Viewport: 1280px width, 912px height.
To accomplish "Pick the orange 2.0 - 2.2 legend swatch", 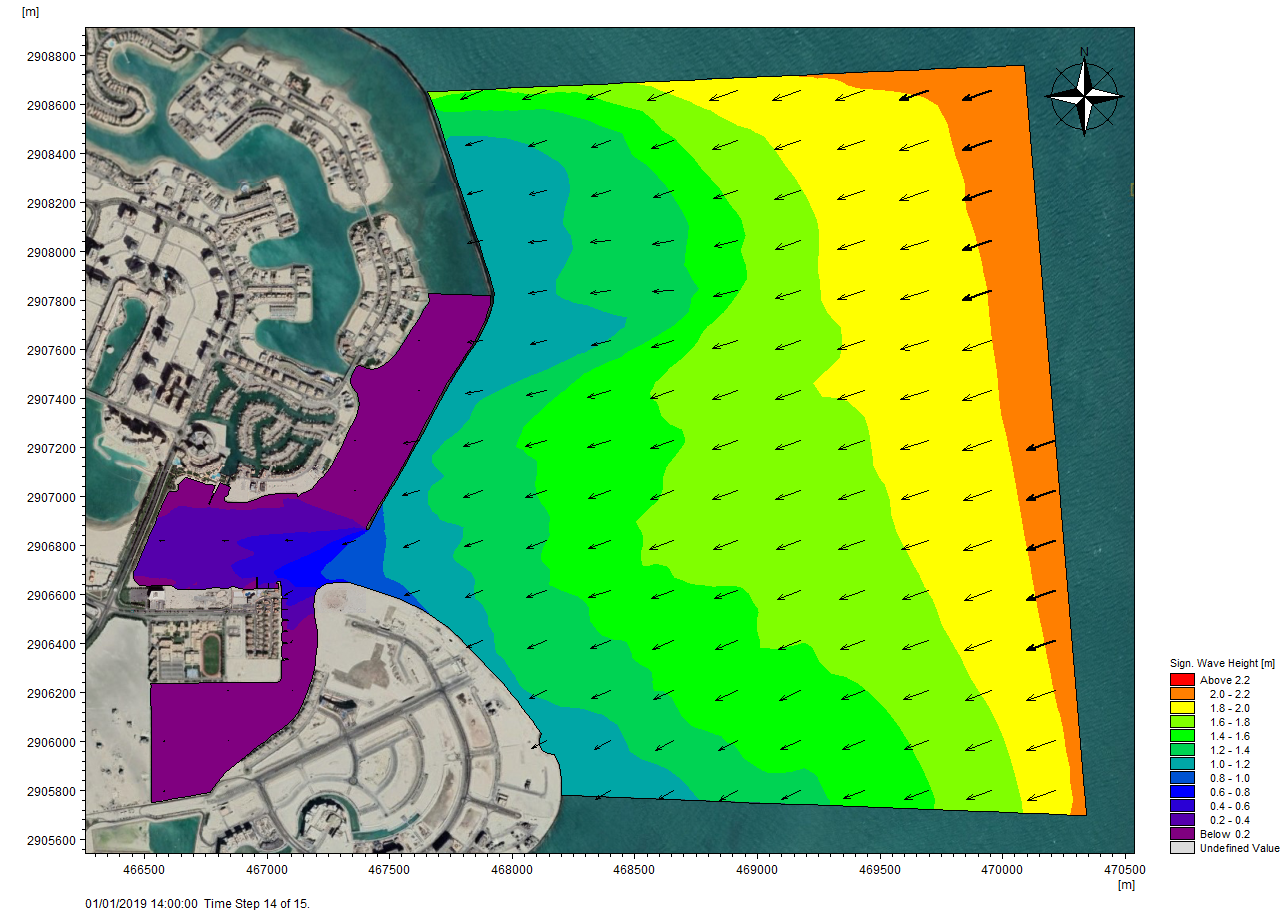I will click(x=1182, y=694).
